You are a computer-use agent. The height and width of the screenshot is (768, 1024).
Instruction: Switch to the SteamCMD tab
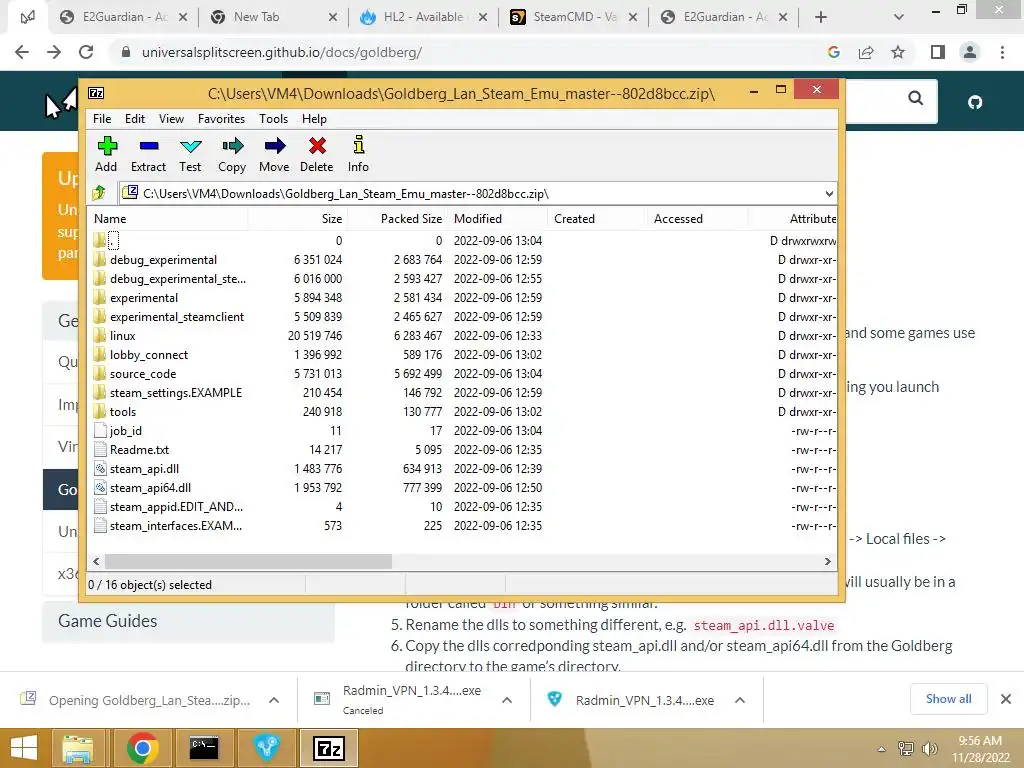[573, 17]
